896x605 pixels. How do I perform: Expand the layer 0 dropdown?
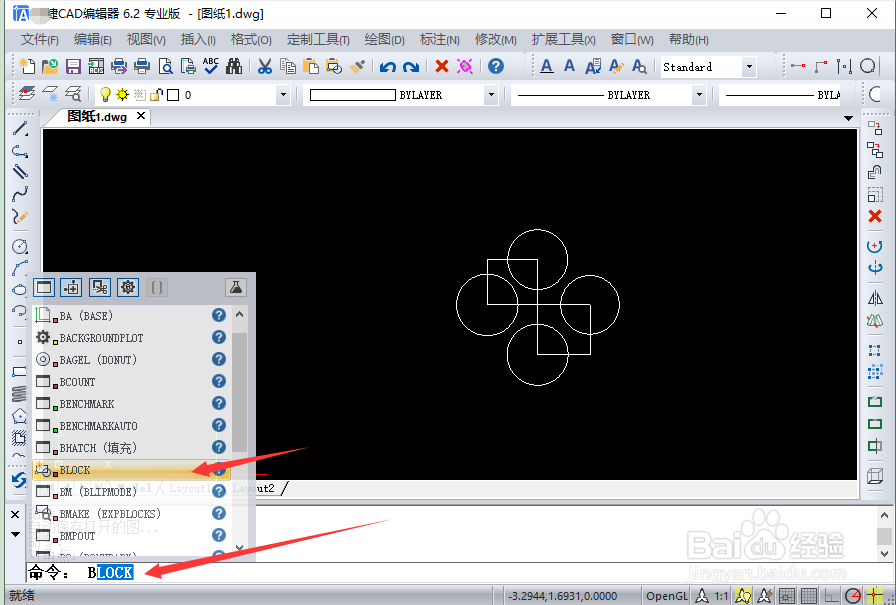(x=283, y=95)
